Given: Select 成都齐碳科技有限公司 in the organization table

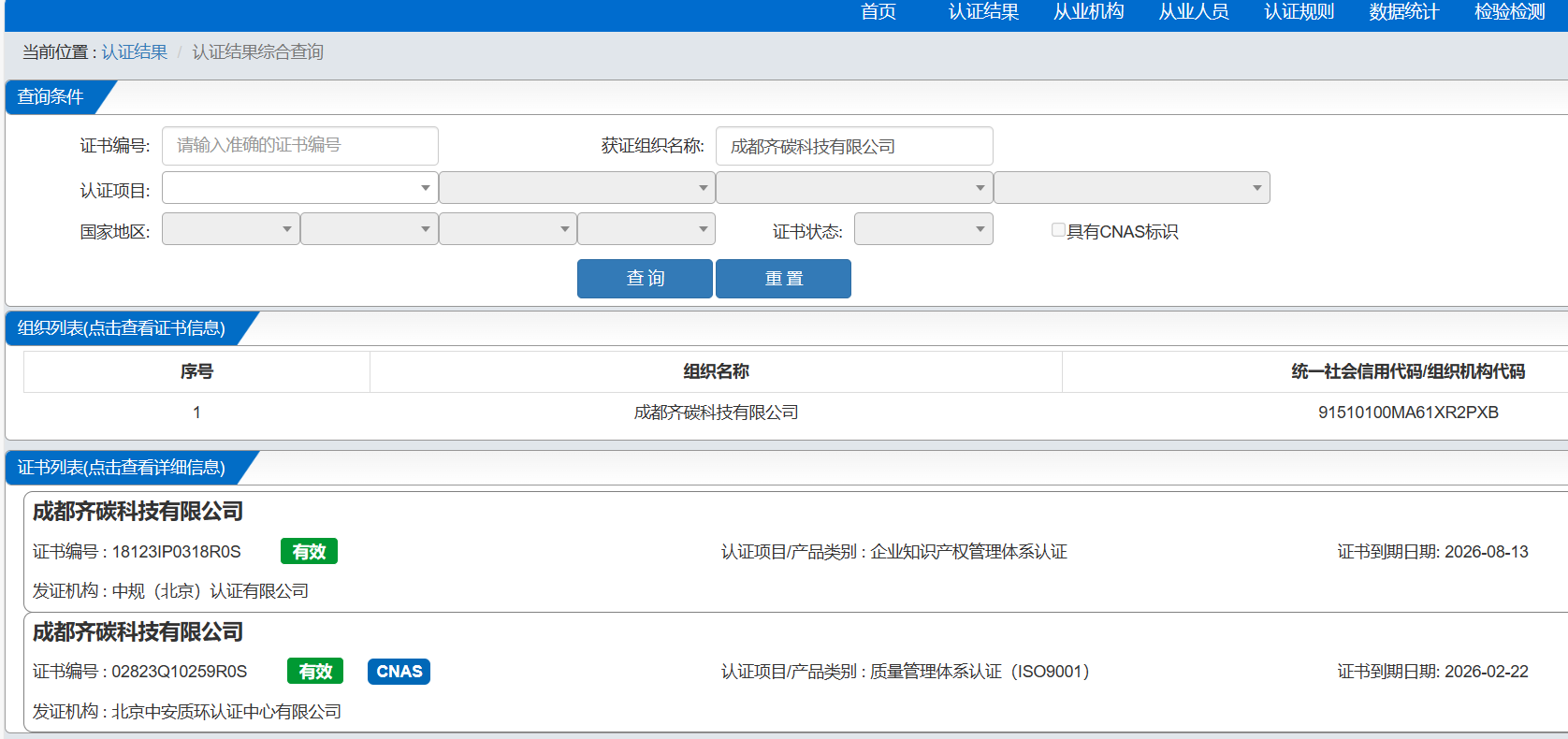Looking at the screenshot, I should (716, 413).
